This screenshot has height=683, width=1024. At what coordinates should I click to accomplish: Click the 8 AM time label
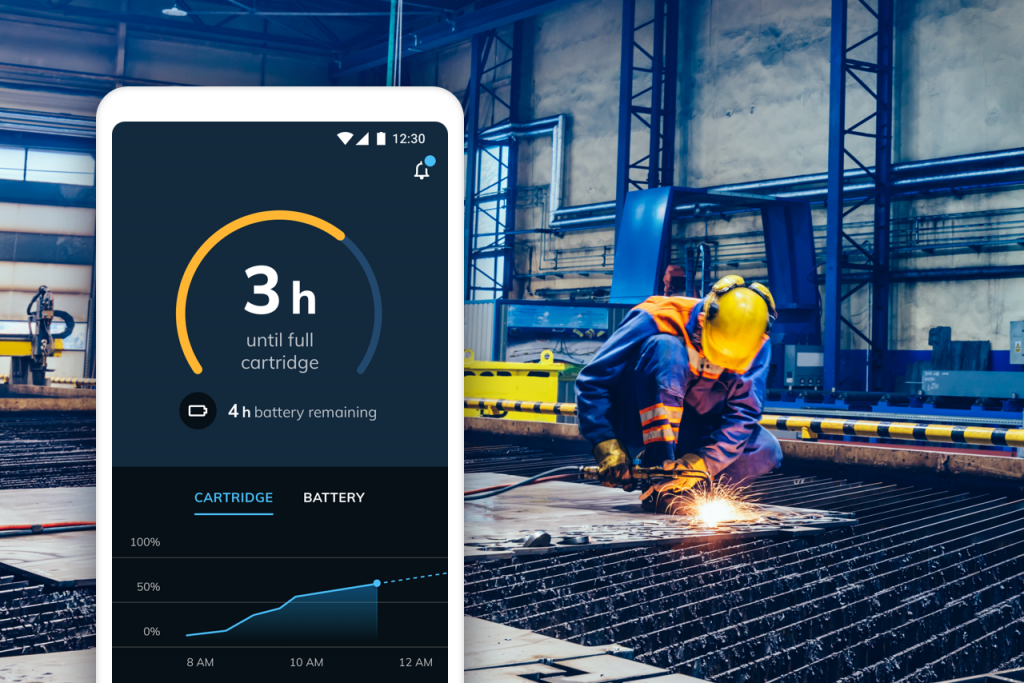(x=200, y=662)
